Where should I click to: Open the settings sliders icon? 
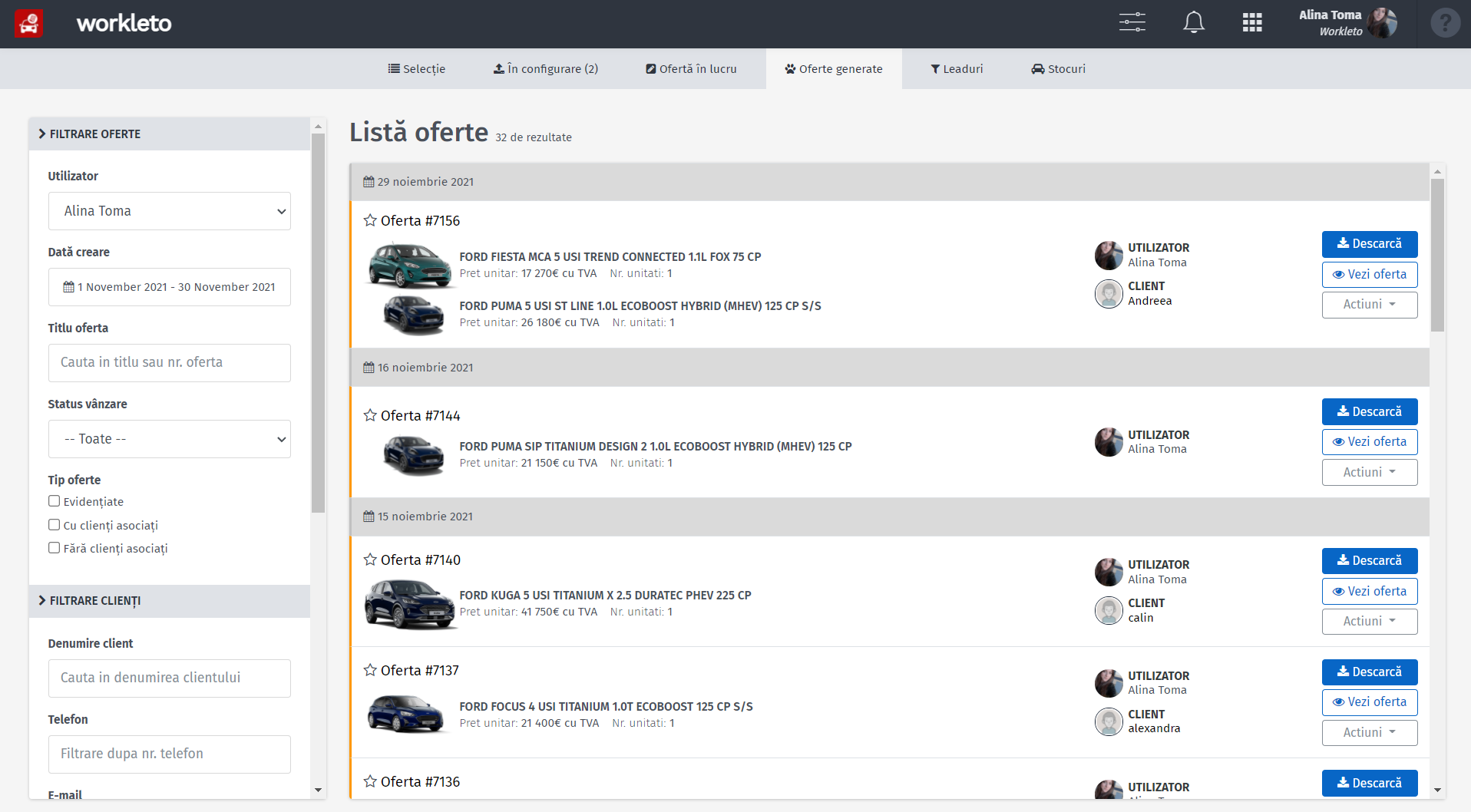tap(1132, 22)
